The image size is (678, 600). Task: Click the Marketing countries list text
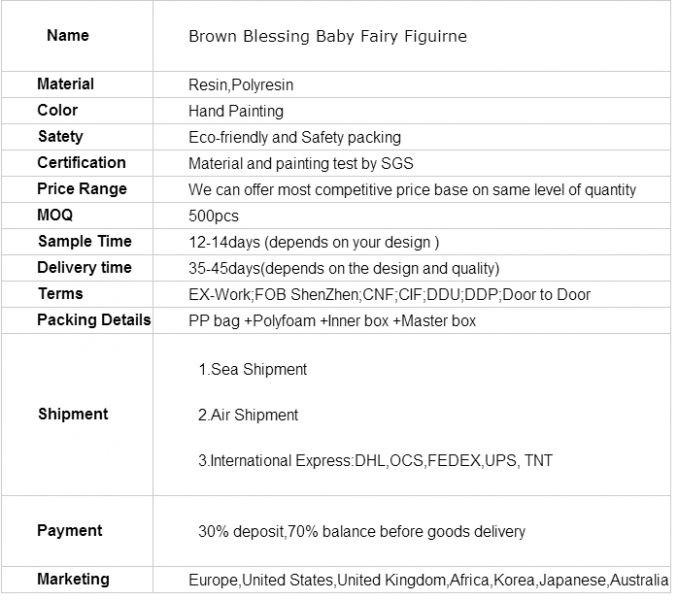(x=429, y=580)
